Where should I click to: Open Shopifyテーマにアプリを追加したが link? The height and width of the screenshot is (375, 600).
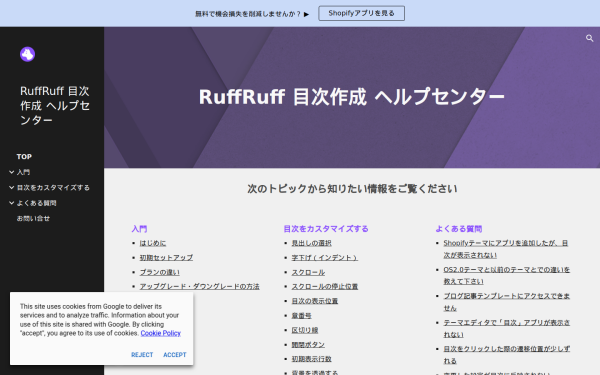click(505, 249)
